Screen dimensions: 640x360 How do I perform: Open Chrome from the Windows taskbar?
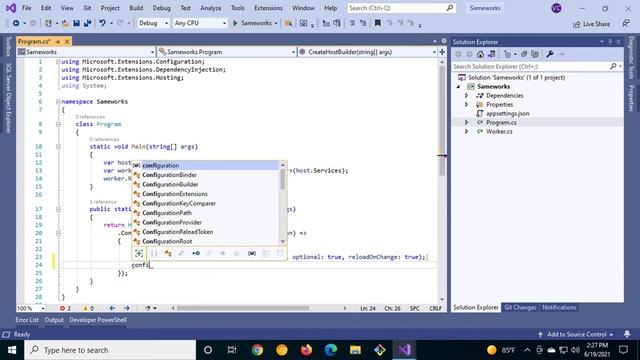pos(257,350)
